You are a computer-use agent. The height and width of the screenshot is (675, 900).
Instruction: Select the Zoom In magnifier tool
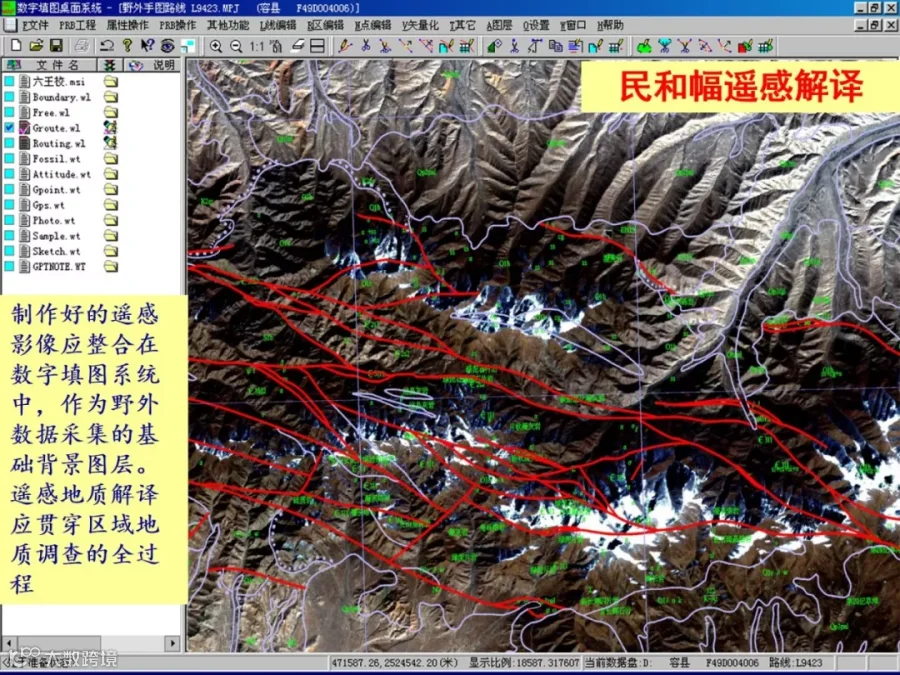coord(216,46)
